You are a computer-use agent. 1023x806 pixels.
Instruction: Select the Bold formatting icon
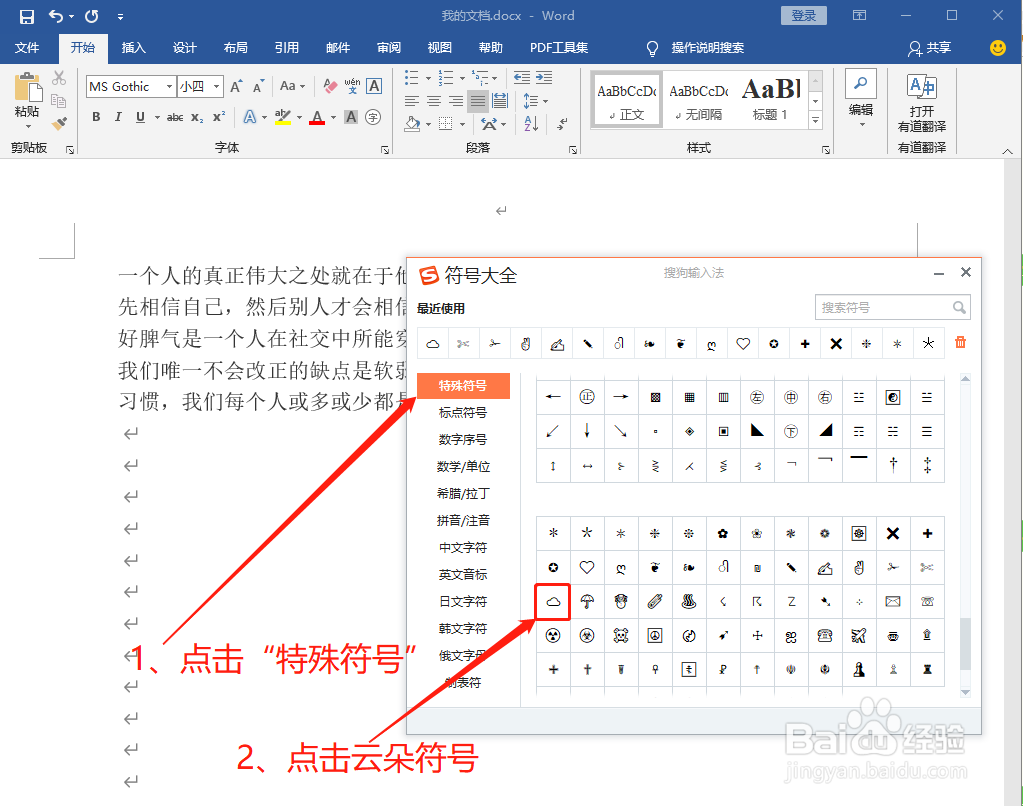(x=96, y=117)
